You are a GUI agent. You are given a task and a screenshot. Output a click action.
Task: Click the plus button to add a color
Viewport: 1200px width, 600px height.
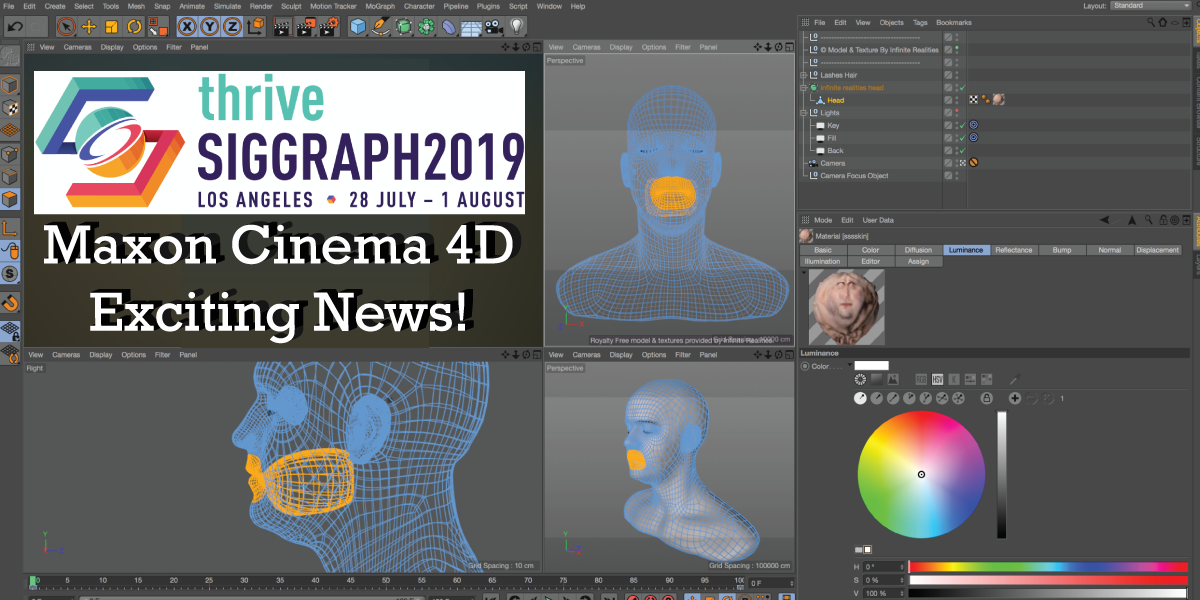click(x=1014, y=398)
